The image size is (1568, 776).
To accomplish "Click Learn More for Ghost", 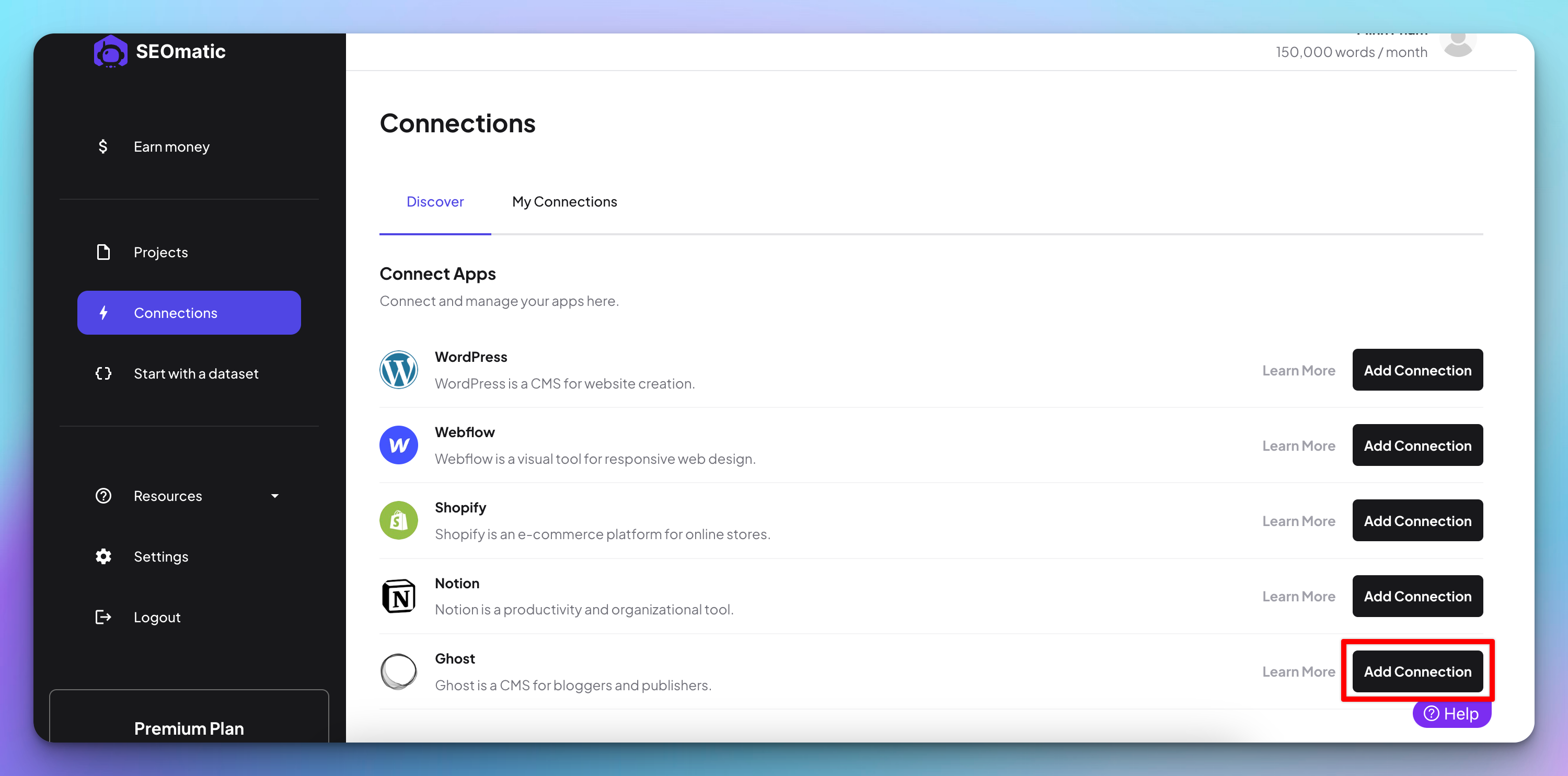I will point(1298,672).
